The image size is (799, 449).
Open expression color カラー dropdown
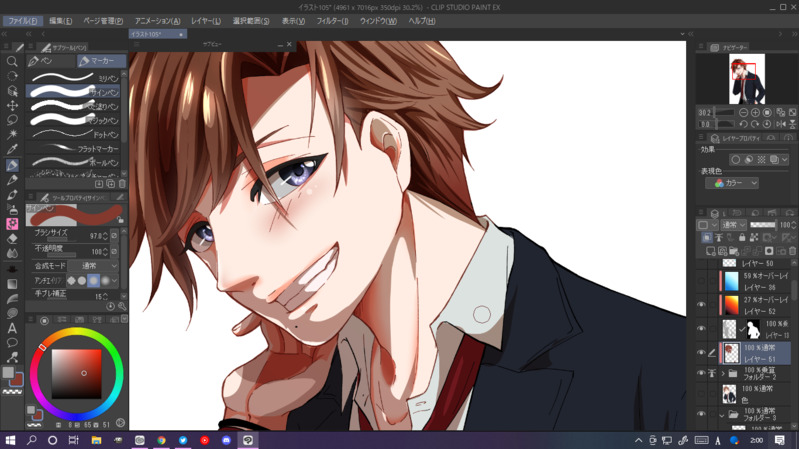pos(732,183)
